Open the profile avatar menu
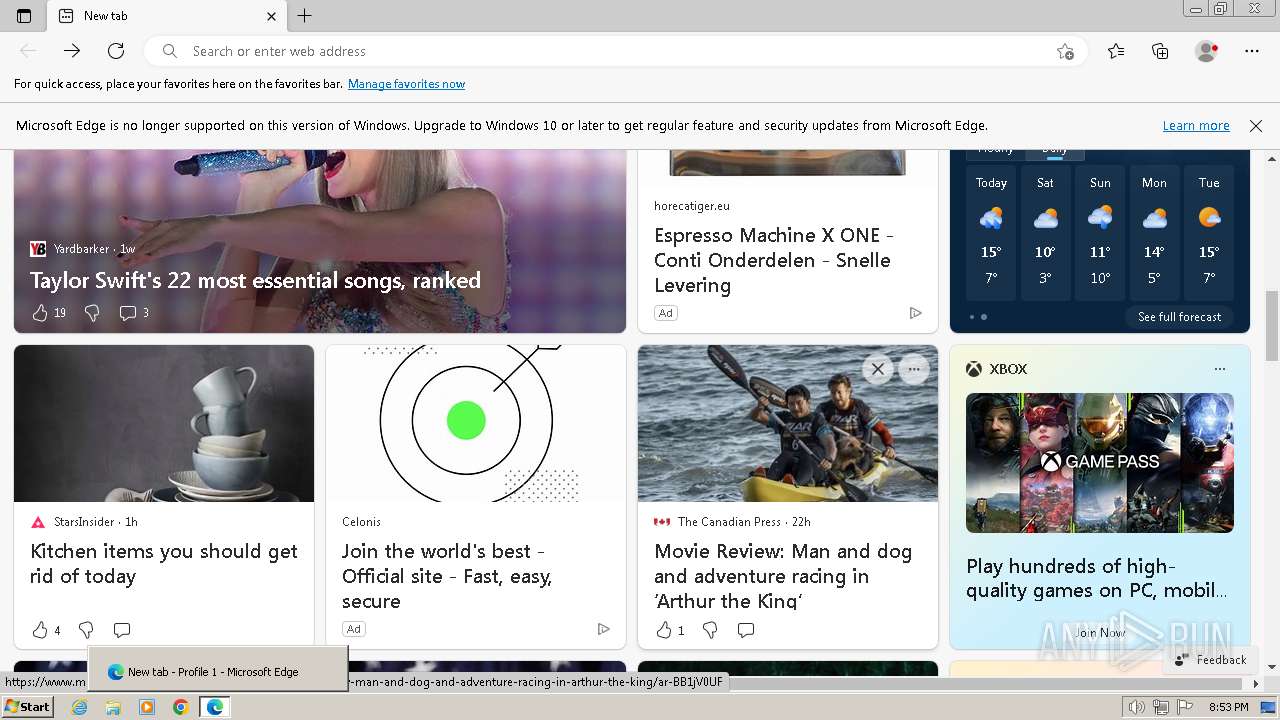This screenshot has width=1280, height=720. (1207, 51)
